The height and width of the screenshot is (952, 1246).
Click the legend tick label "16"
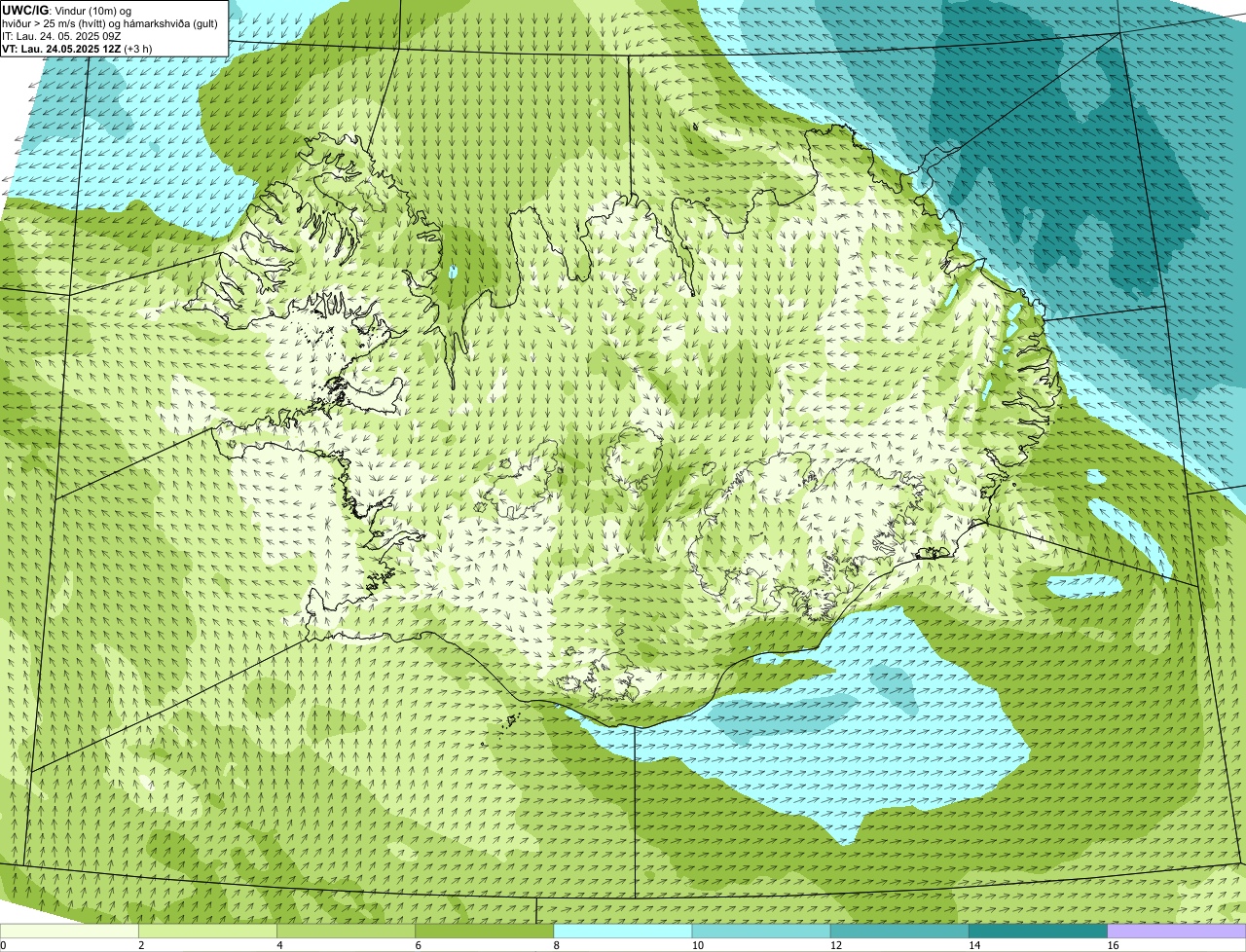click(1113, 945)
